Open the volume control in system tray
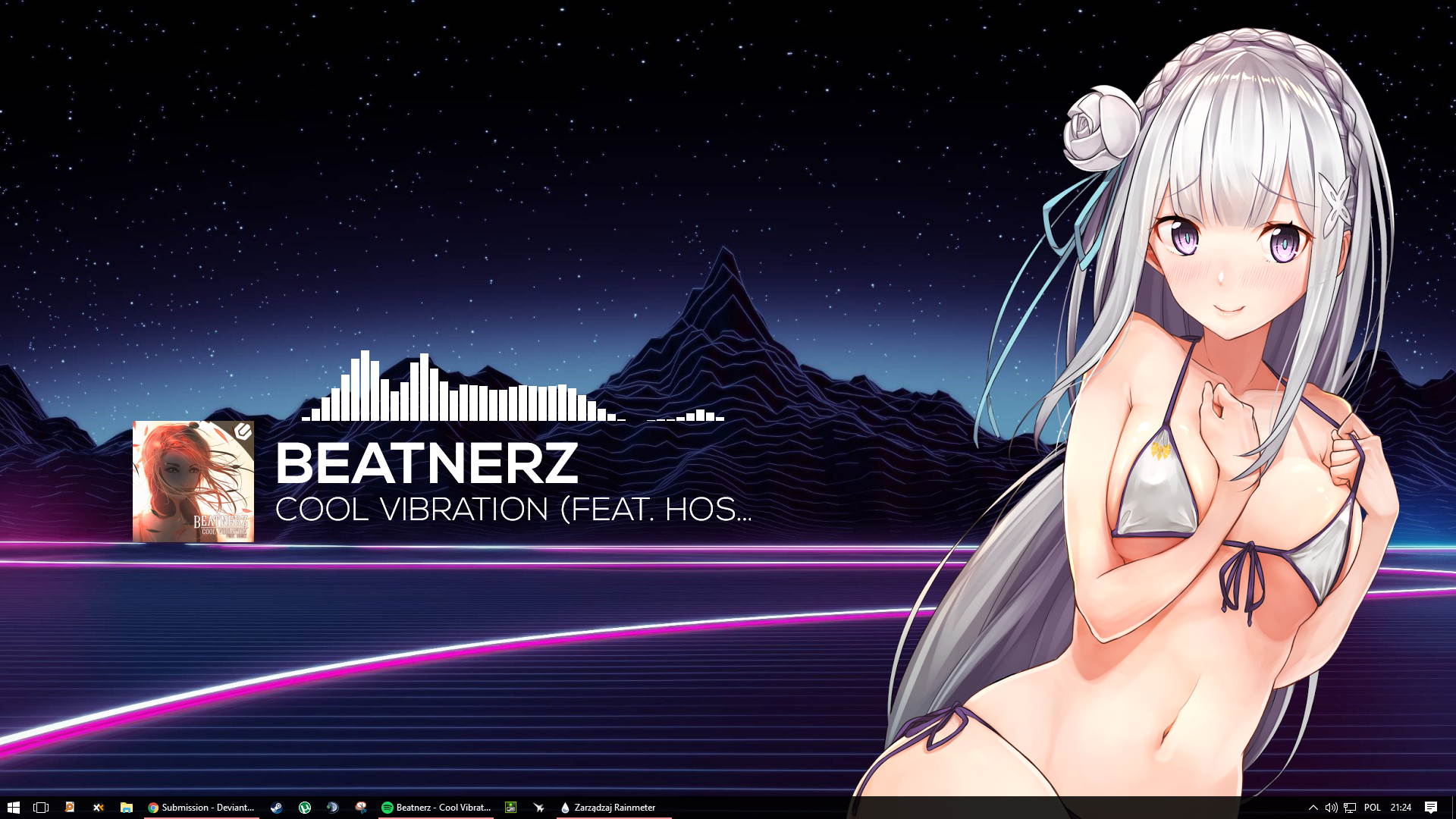The image size is (1456, 819). click(x=1331, y=808)
